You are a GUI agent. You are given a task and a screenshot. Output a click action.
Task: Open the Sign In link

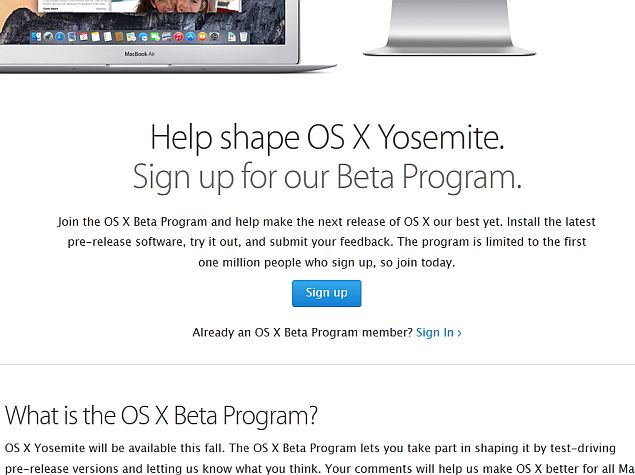(x=435, y=332)
